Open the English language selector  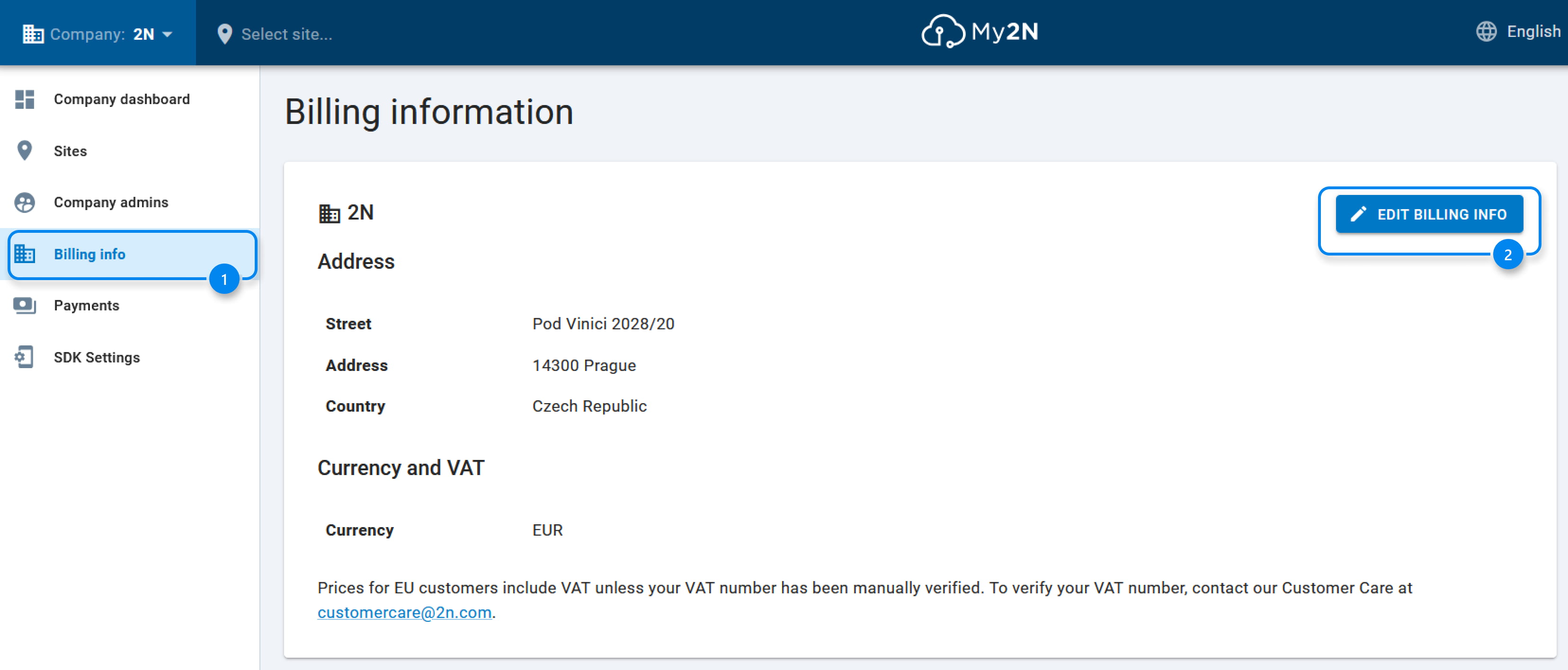pyautogui.click(x=1518, y=32)
